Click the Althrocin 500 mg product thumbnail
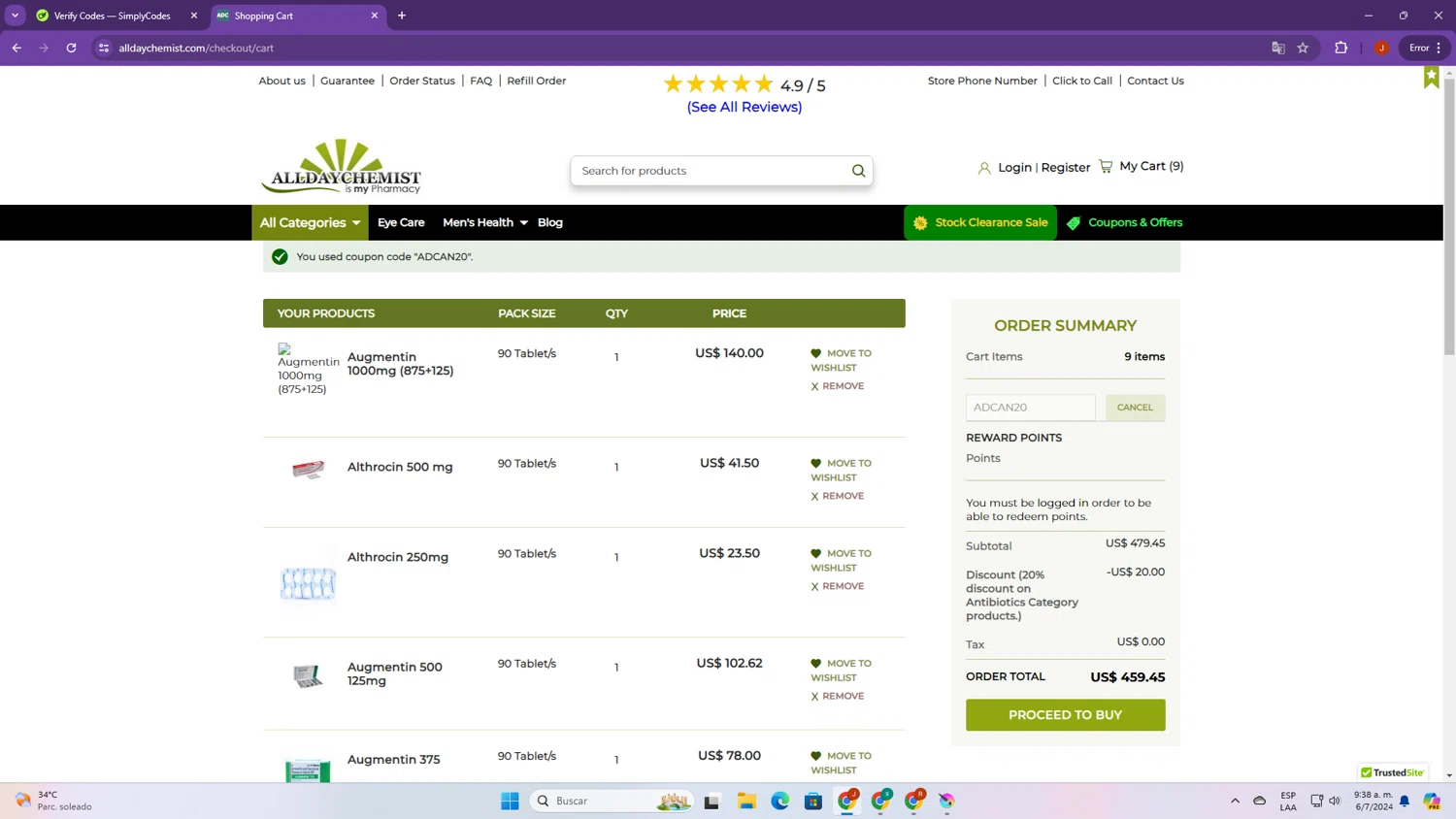This screenshot has width=1456, height=819. click(x=308, y=470)
